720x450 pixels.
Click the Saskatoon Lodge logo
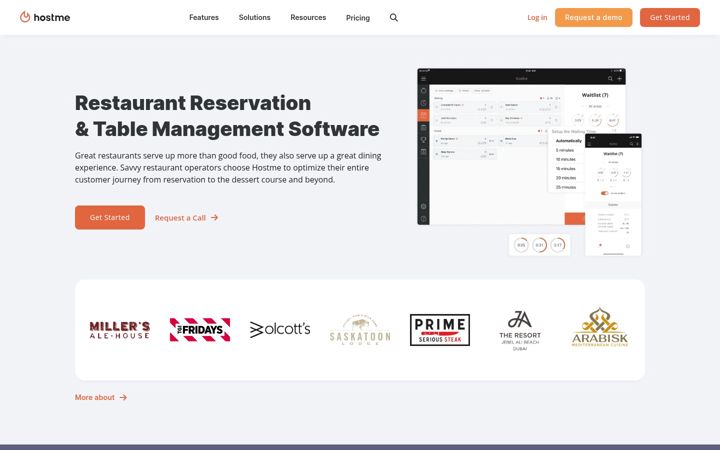tap(360, 330)
